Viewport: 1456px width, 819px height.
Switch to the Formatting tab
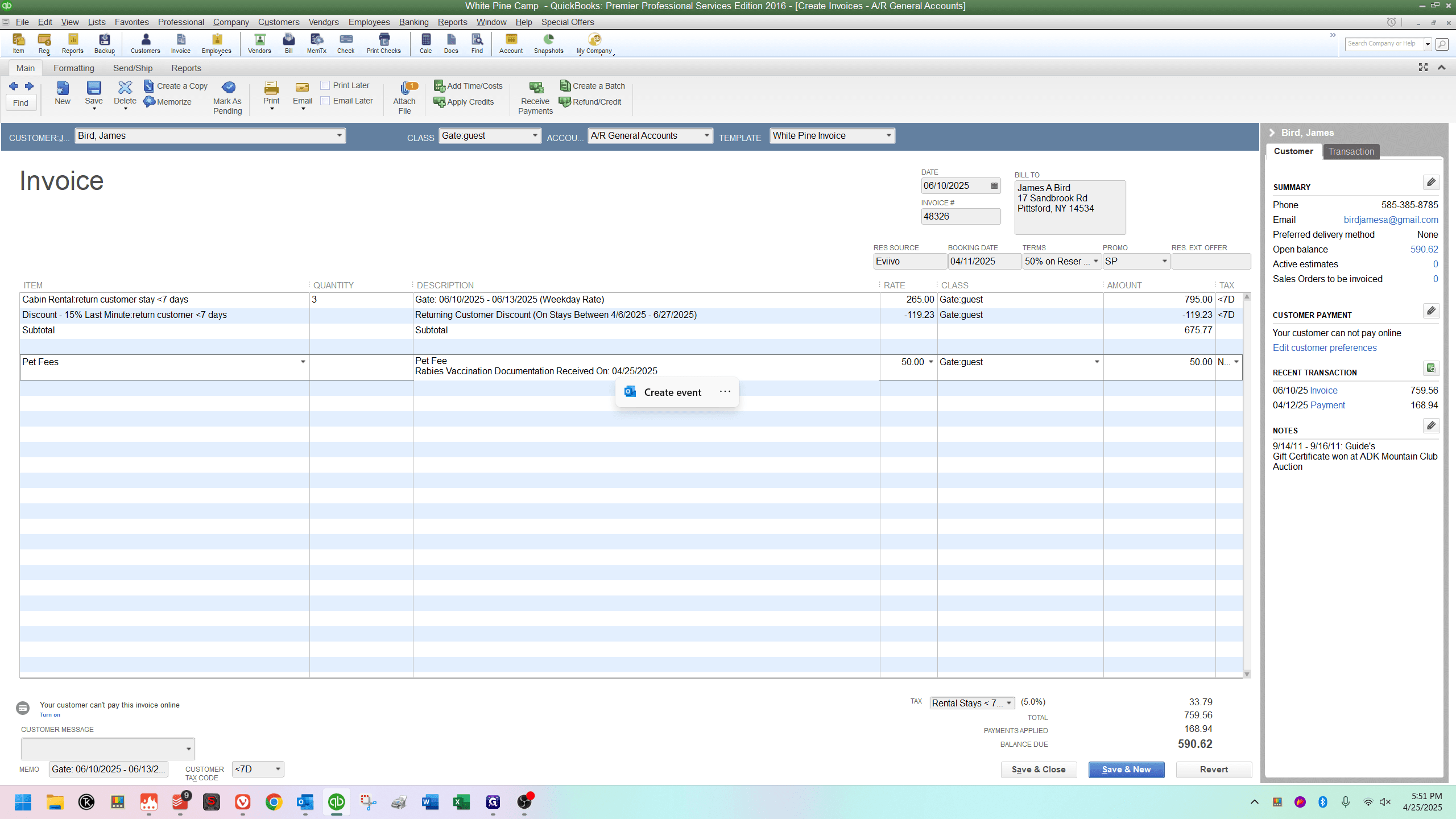point(74,68)
